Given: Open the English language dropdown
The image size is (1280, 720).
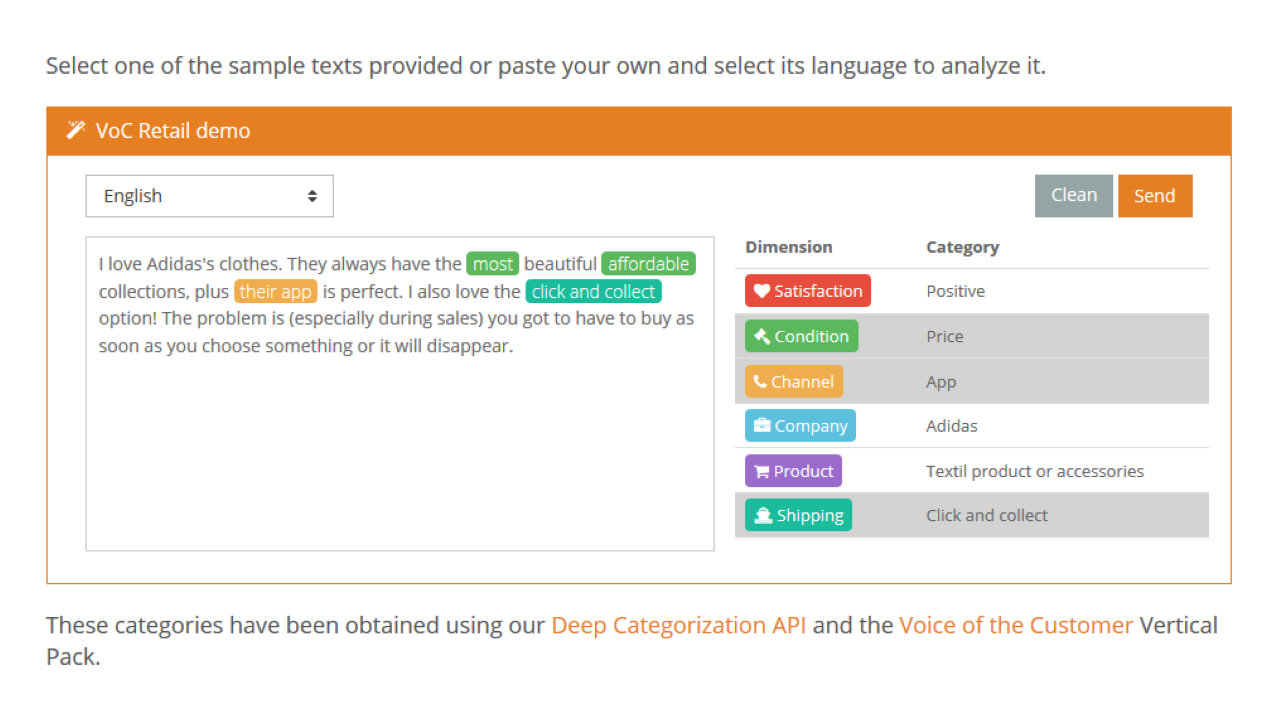Looking at the screenshot, I should [209, 196].
